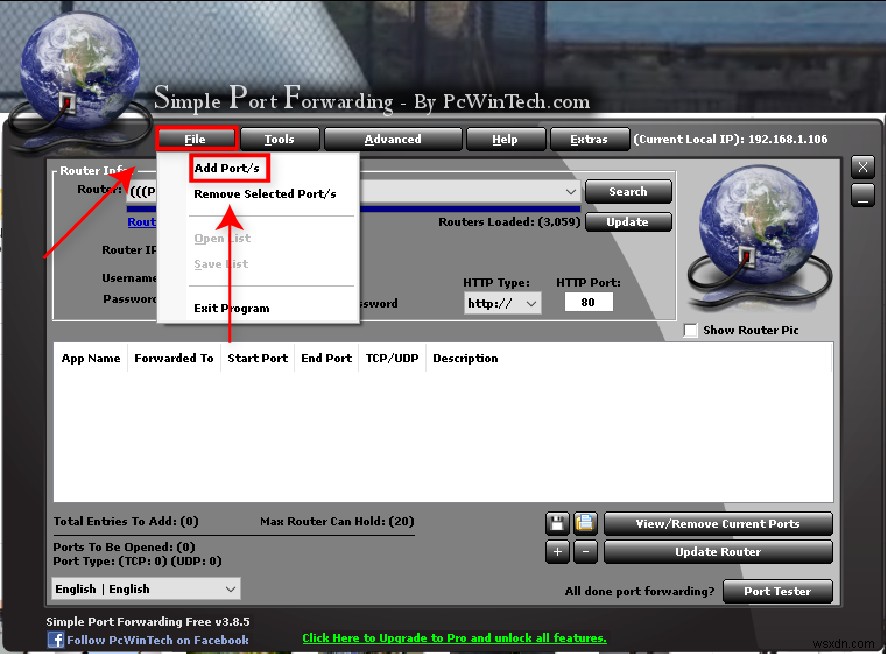
Task: Open the Advanced menu
Action: [393, 139]
